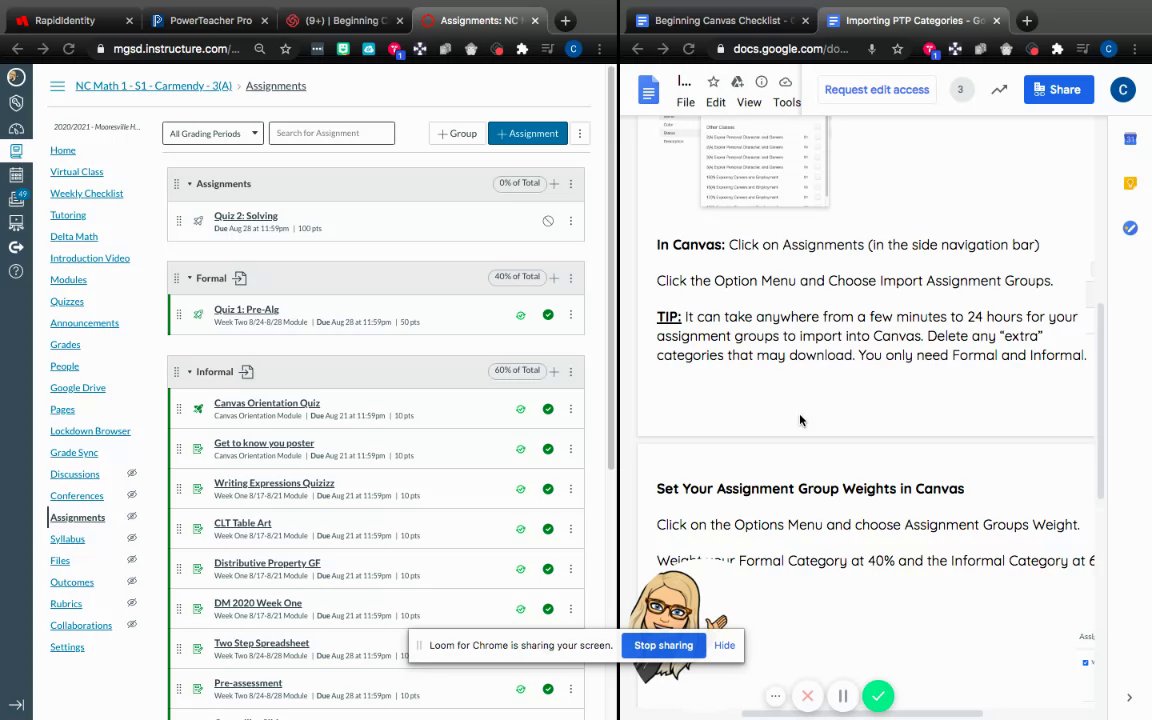The width and height of the screenshot is (1152, 720).
Task: Click the Canvas address bar URL
Action: [x=176, y=48]
